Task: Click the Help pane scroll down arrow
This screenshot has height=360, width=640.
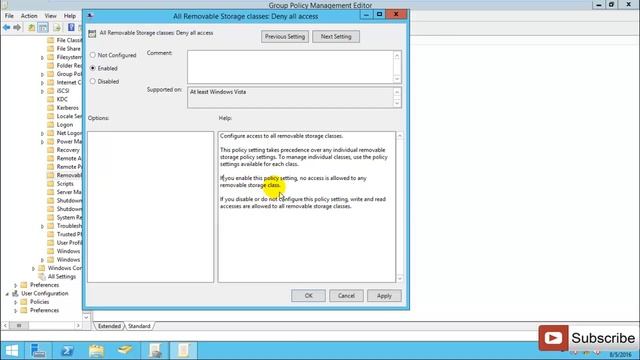Action: pyautogui.click(x=400, y=278)
